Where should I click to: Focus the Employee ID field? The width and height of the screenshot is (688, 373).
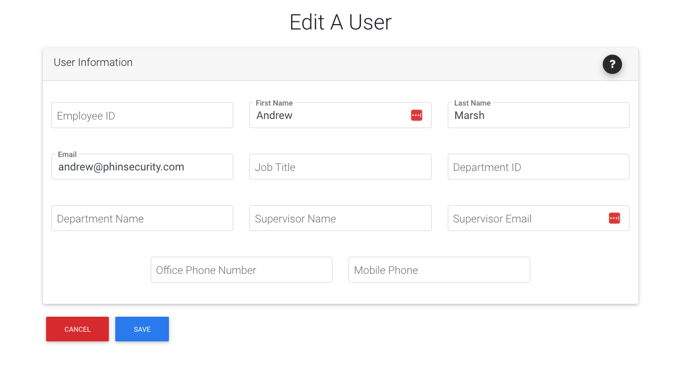pos(142,115)
